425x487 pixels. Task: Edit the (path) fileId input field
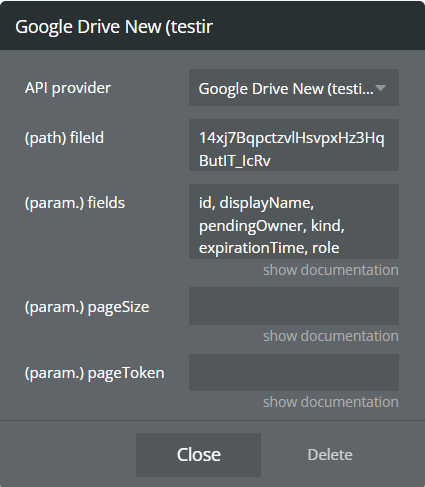point(294,145)
